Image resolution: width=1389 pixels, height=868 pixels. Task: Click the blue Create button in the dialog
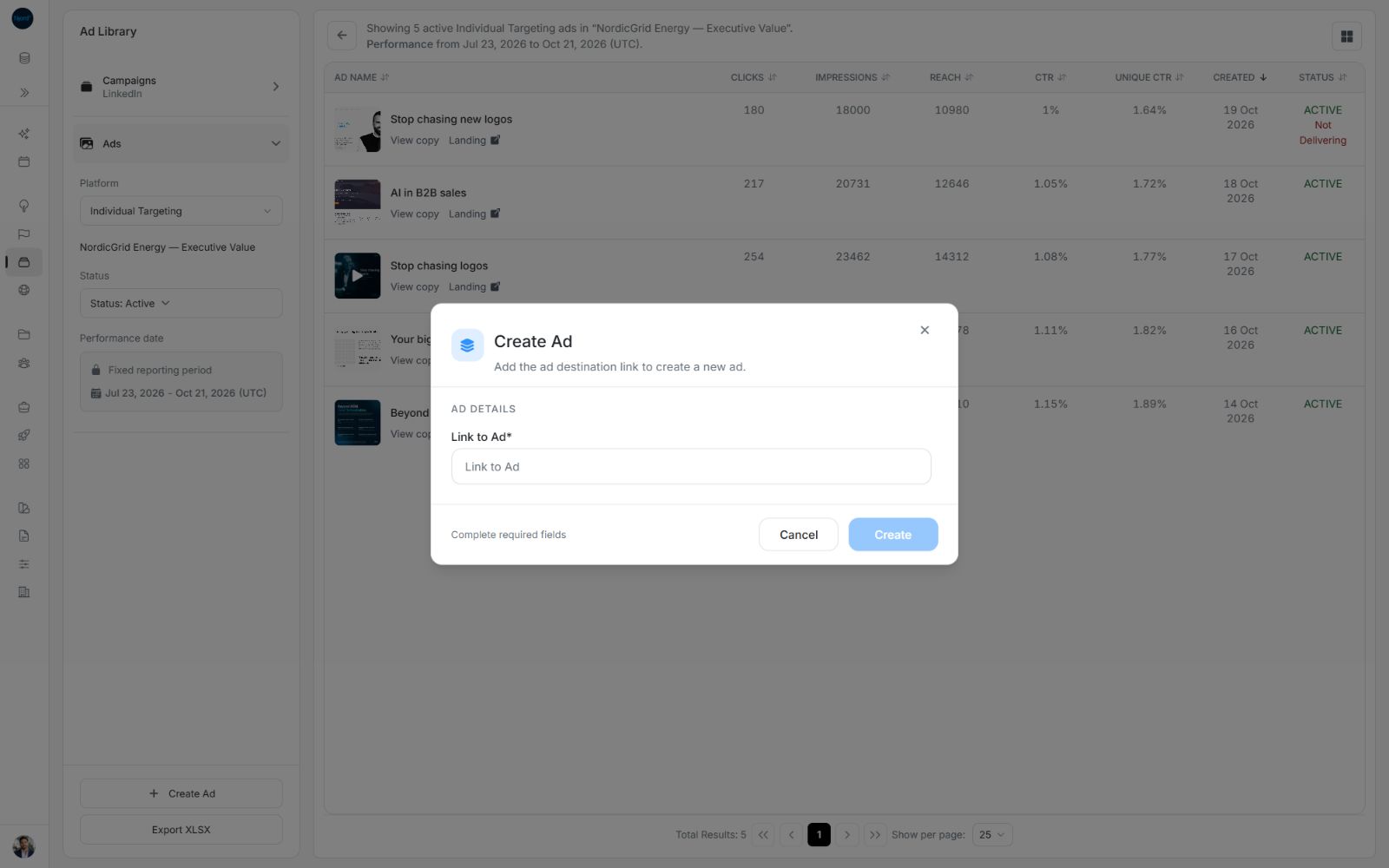click(x=893, y=535)
